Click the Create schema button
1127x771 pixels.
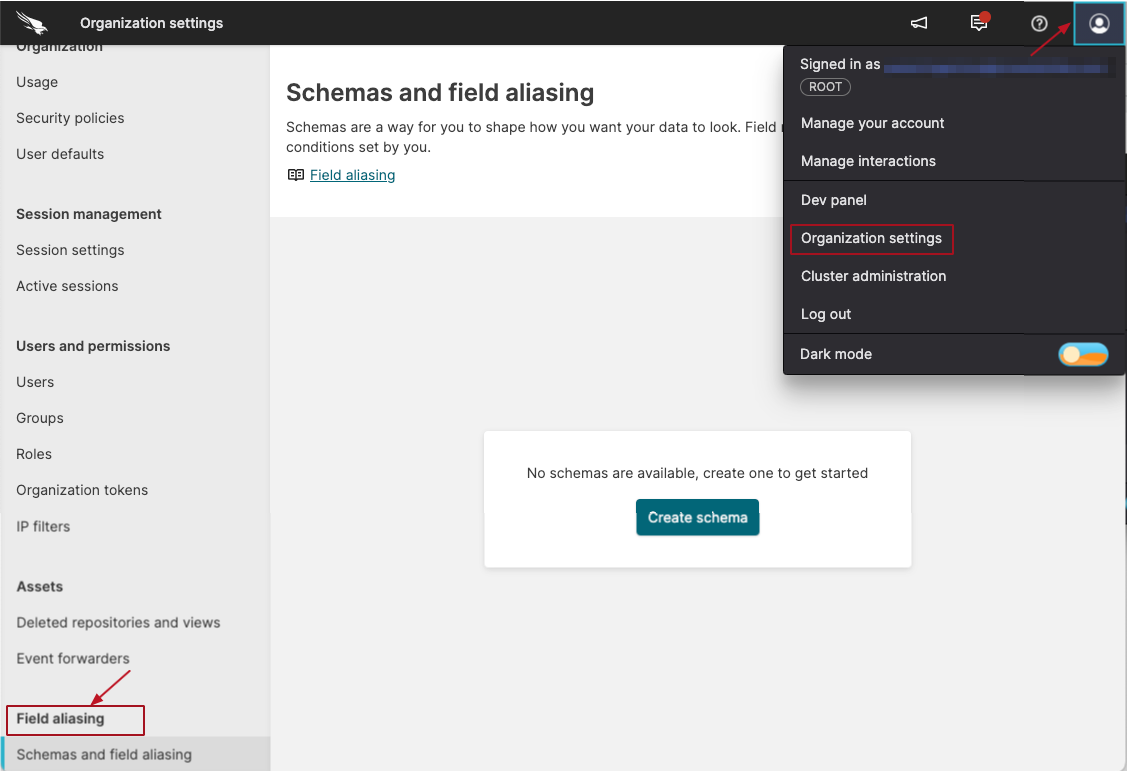click(x=697, y=517)
